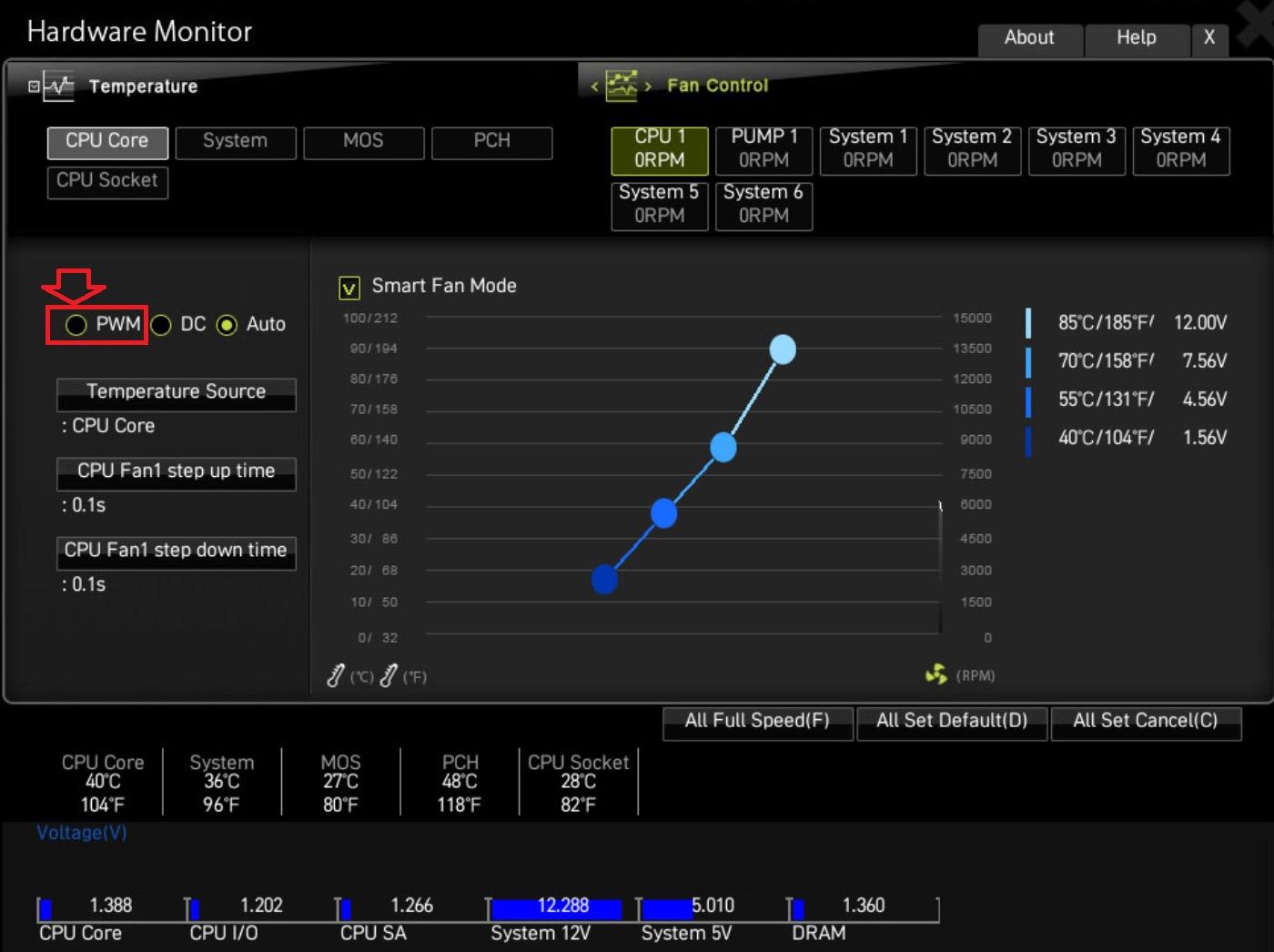Select the System 1 fan tab
Screen dimensions: 1274x952
point(868,149)
